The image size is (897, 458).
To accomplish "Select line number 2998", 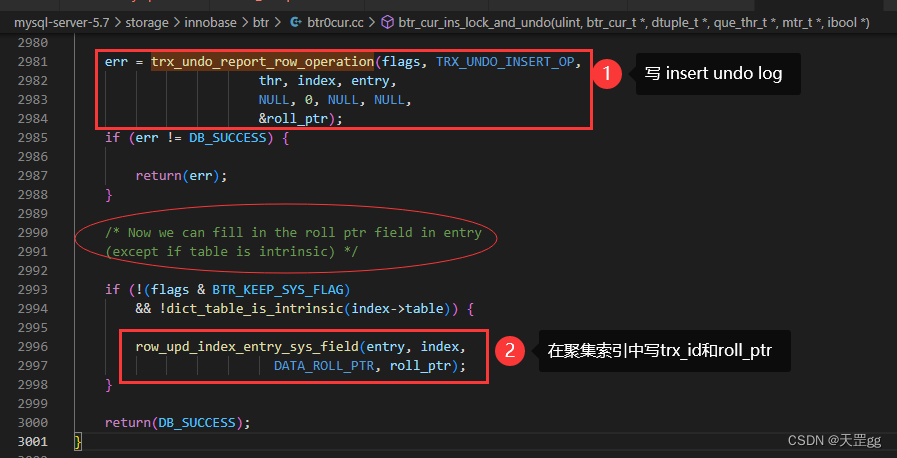I will point(33,385).
